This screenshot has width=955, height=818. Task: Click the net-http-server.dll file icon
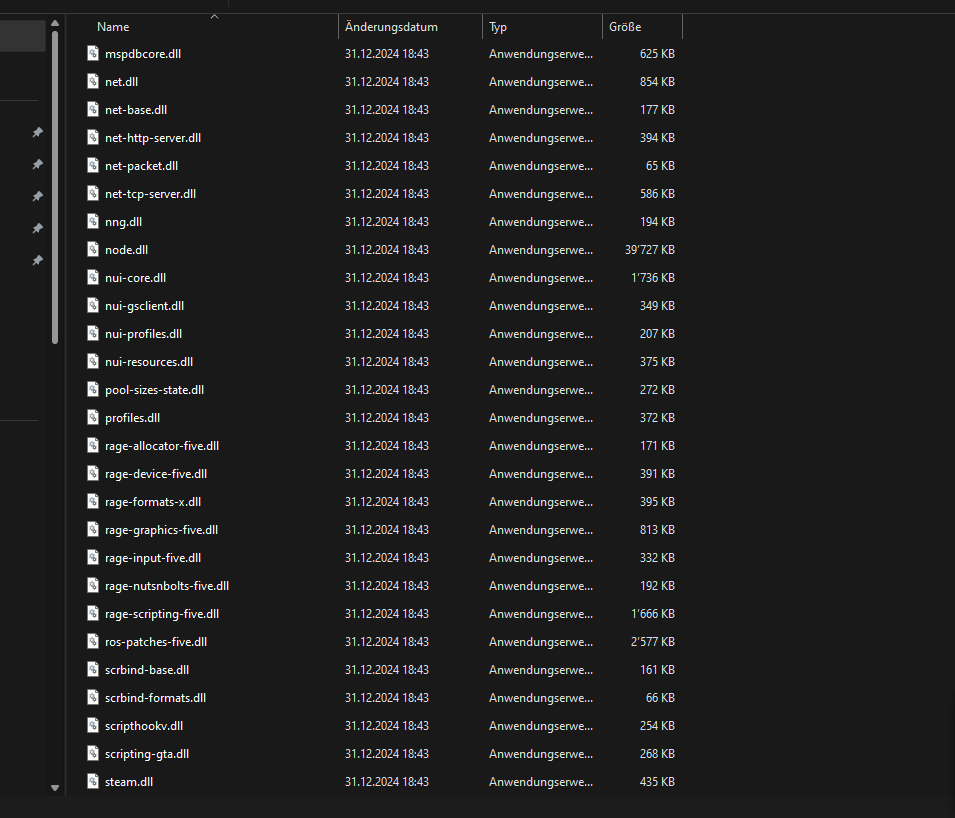(x=93, y=138)
